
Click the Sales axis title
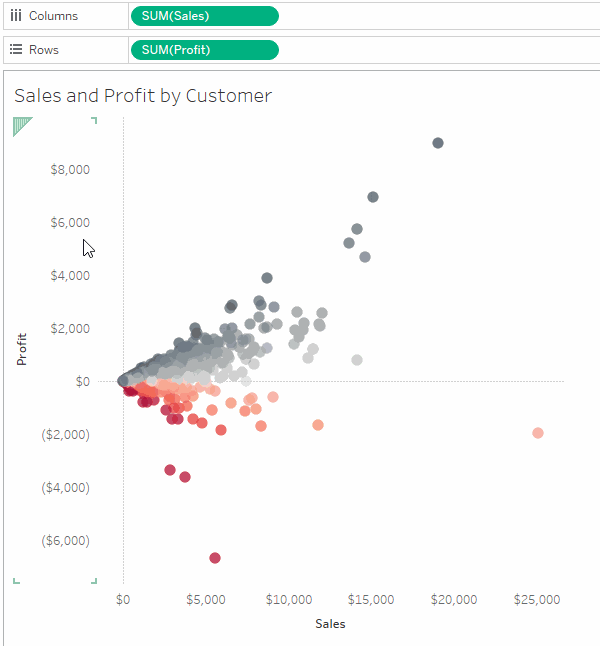point(330,624)
